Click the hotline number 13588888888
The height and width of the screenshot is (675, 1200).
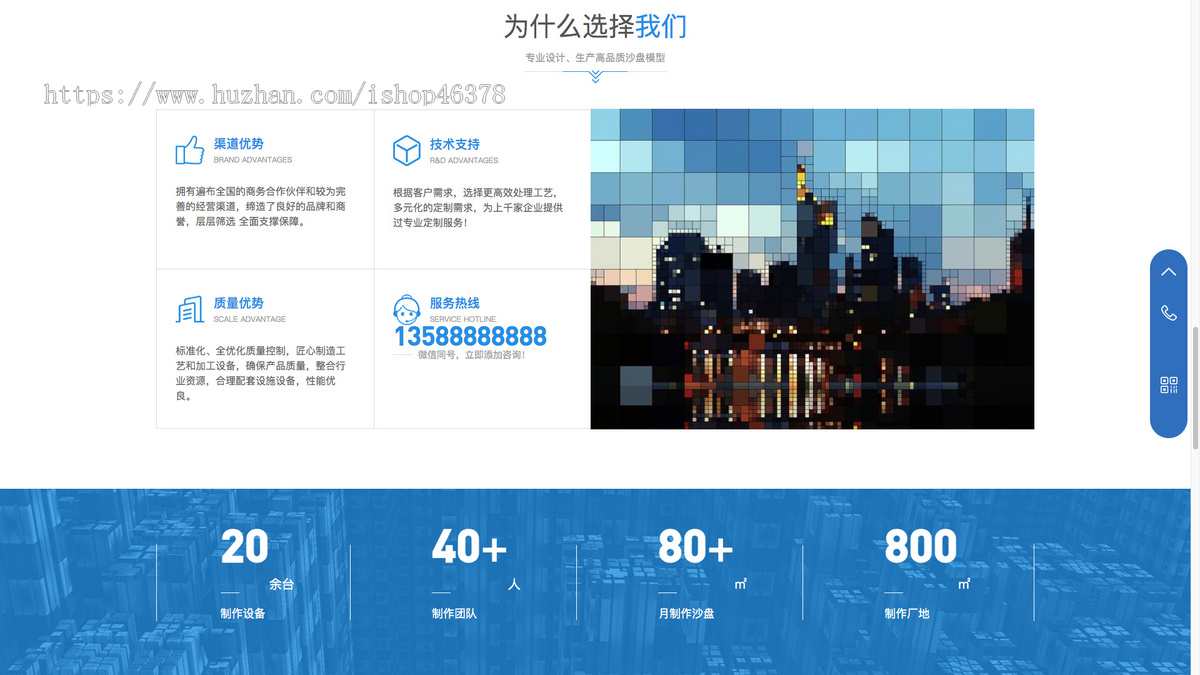coord(470,336)
